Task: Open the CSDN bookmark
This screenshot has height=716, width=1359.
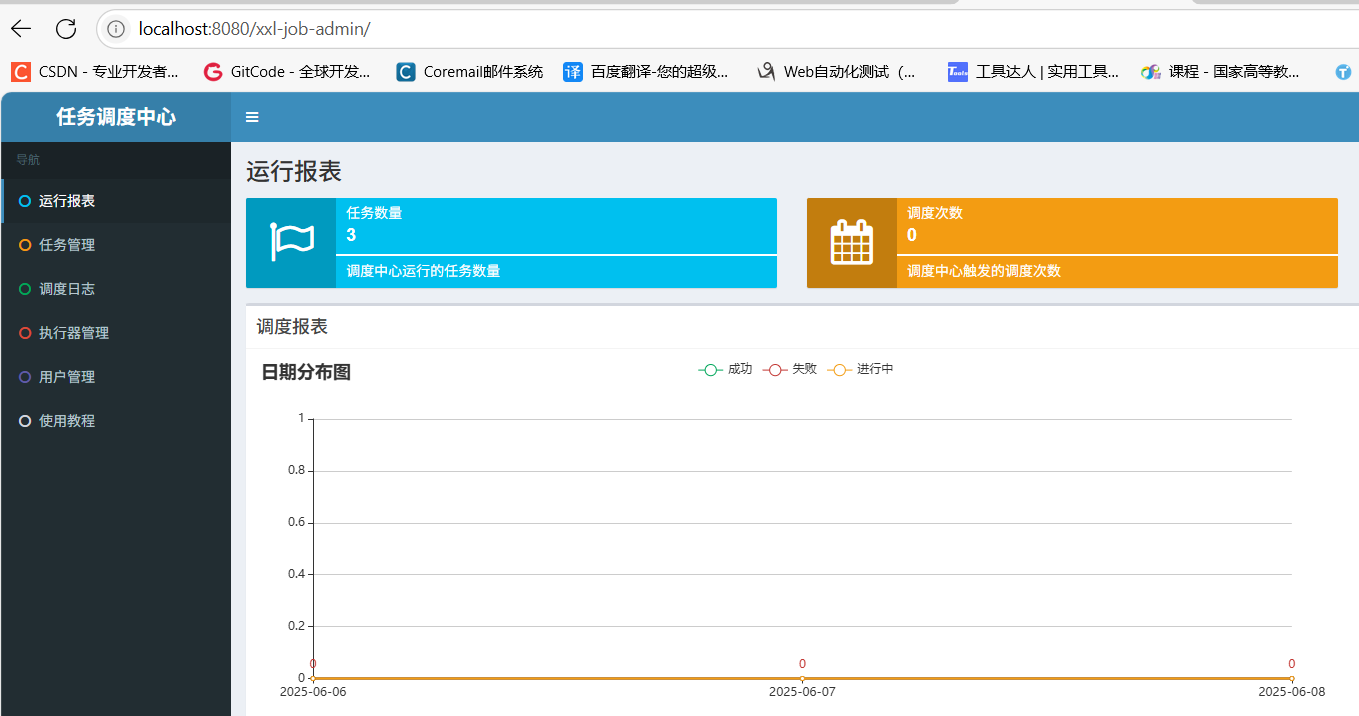Action: [96, 72]
